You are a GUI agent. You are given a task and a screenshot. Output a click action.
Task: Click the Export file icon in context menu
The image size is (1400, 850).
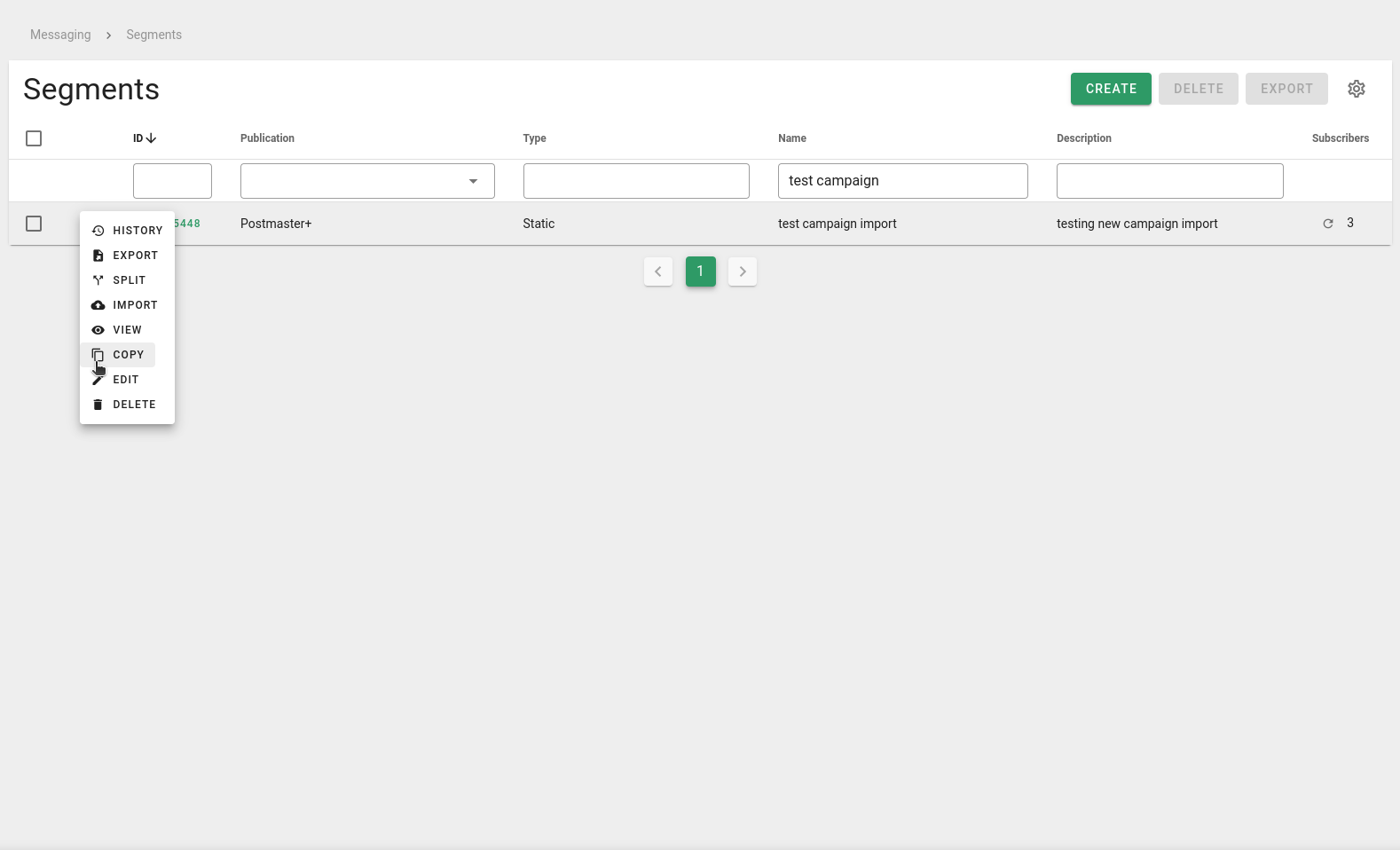98,256
